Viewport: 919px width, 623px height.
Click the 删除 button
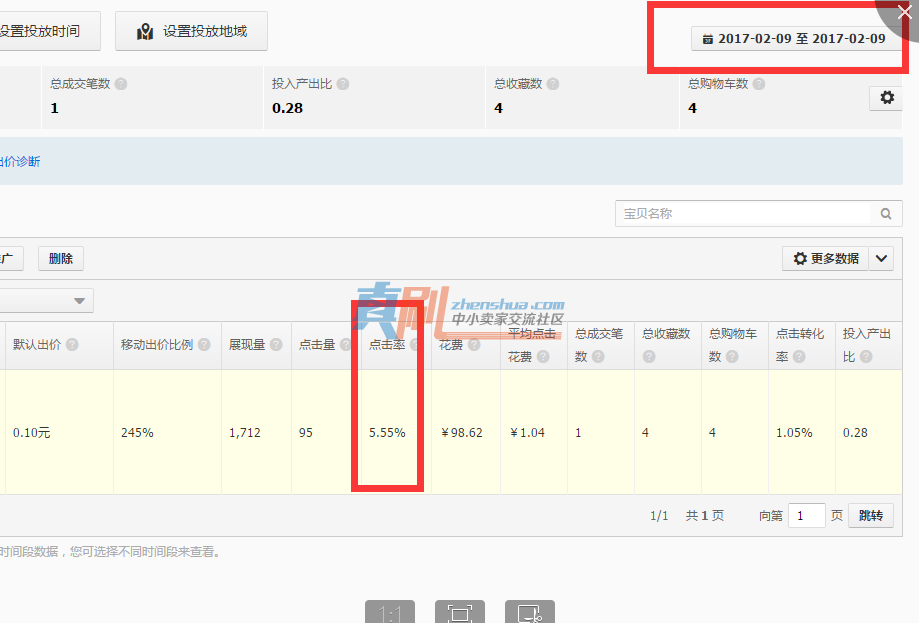pyautogui.click(x=61, y=258)
